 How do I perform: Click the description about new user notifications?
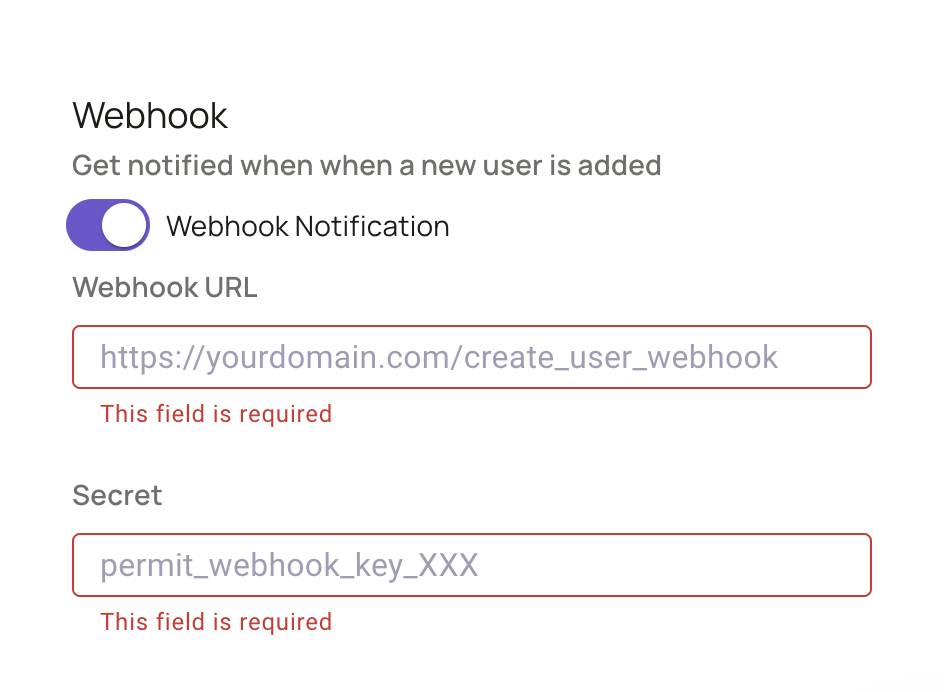point(367,165)
